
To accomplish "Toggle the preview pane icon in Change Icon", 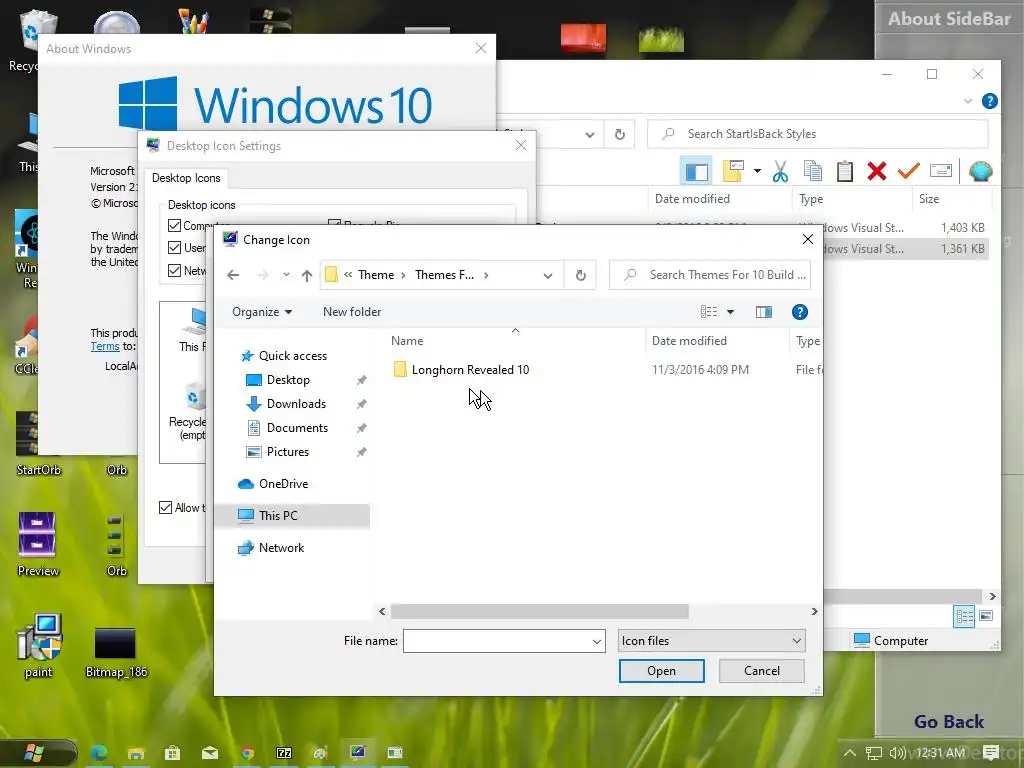I will (763, 312).
